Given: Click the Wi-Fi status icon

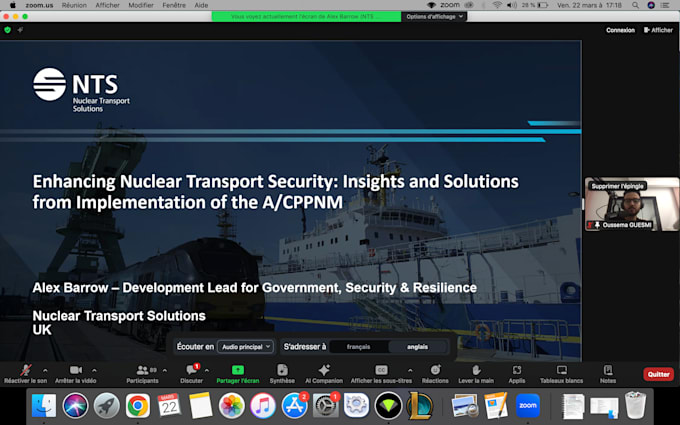Looking at the screenshot, I should click(497, 5).
